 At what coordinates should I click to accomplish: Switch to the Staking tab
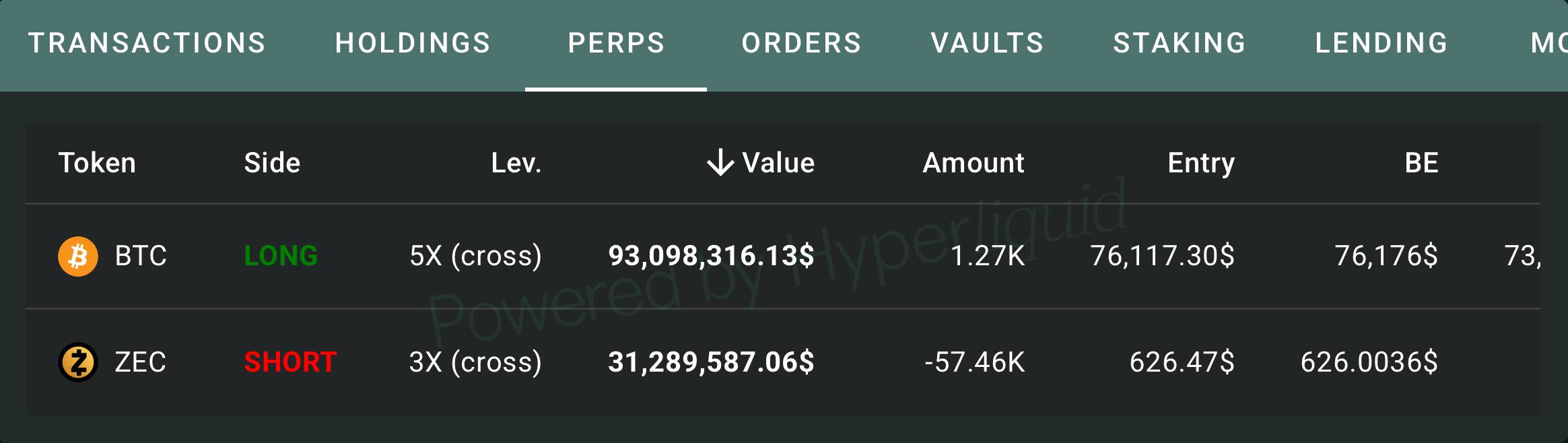tap(1180, 43)
